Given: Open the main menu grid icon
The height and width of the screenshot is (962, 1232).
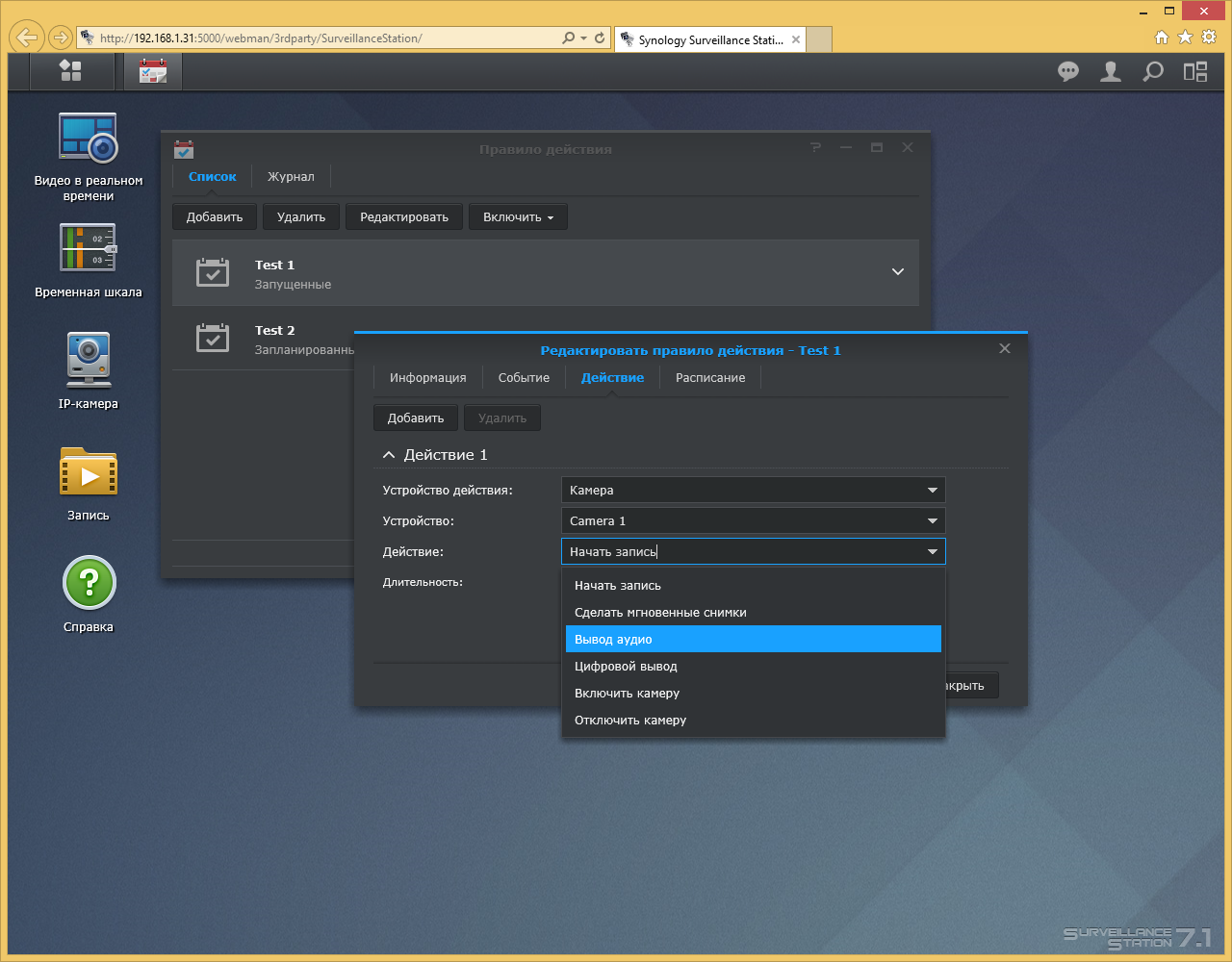Looking at the screenshot, I should [70, 70].
